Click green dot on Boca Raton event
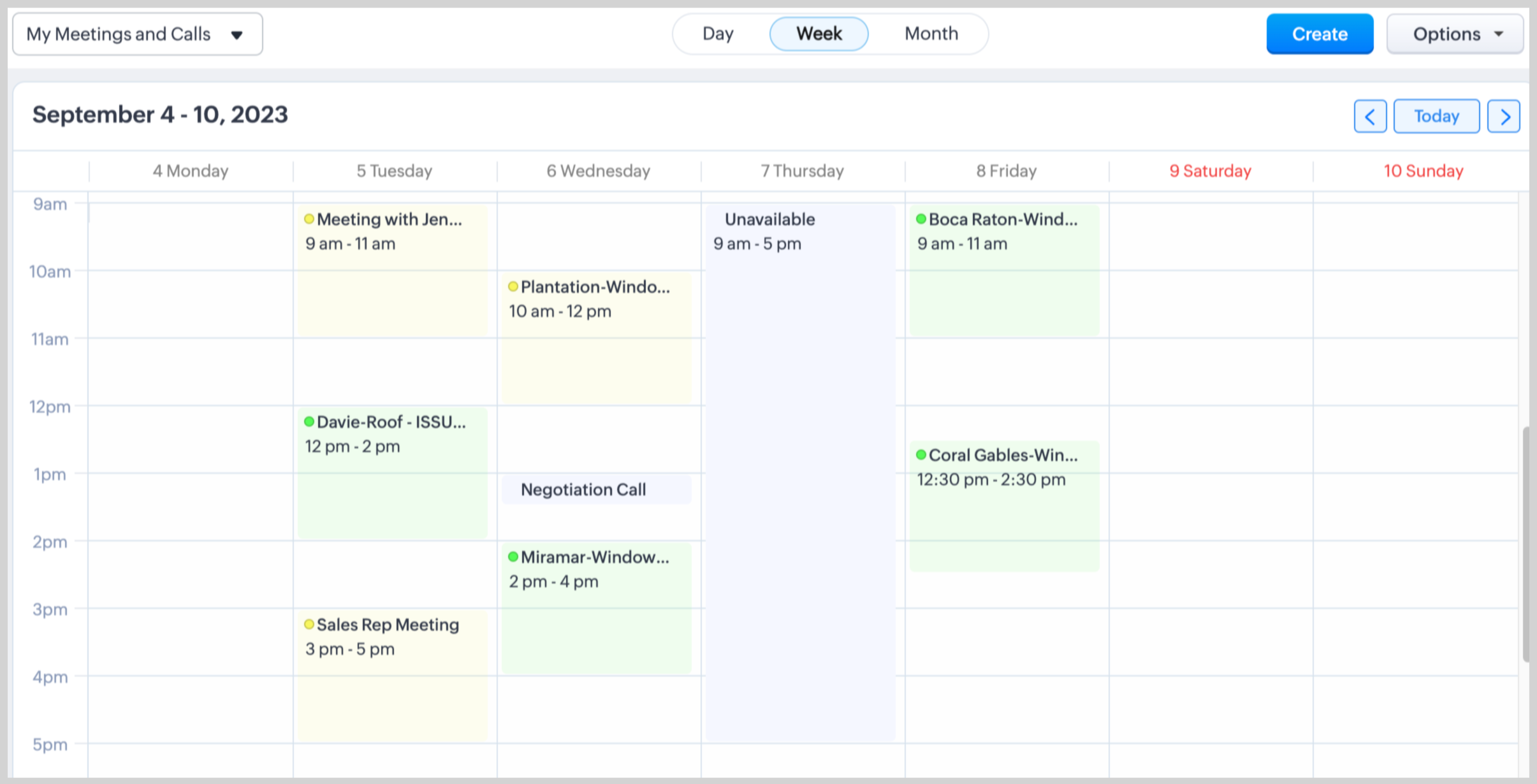The width and height of the screenshot is (1537, 784). (x=921, y=219)
